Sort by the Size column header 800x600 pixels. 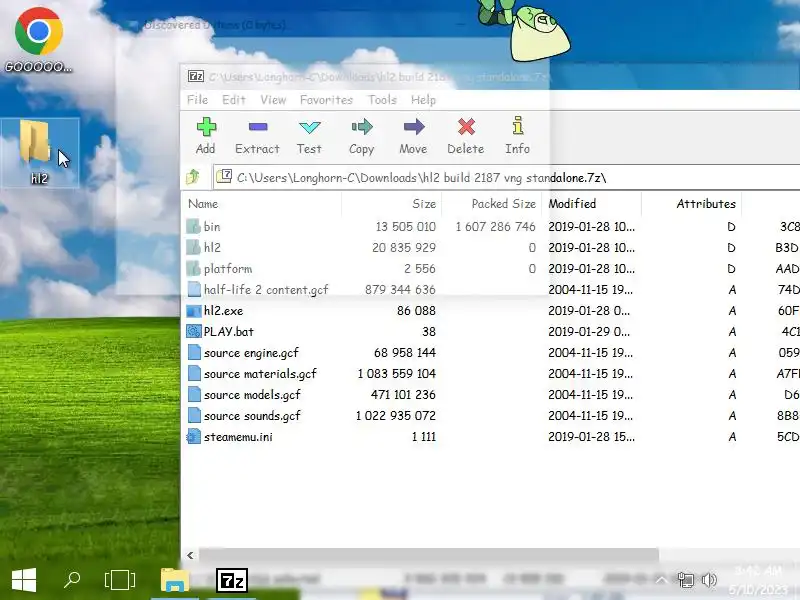[391, 204]
